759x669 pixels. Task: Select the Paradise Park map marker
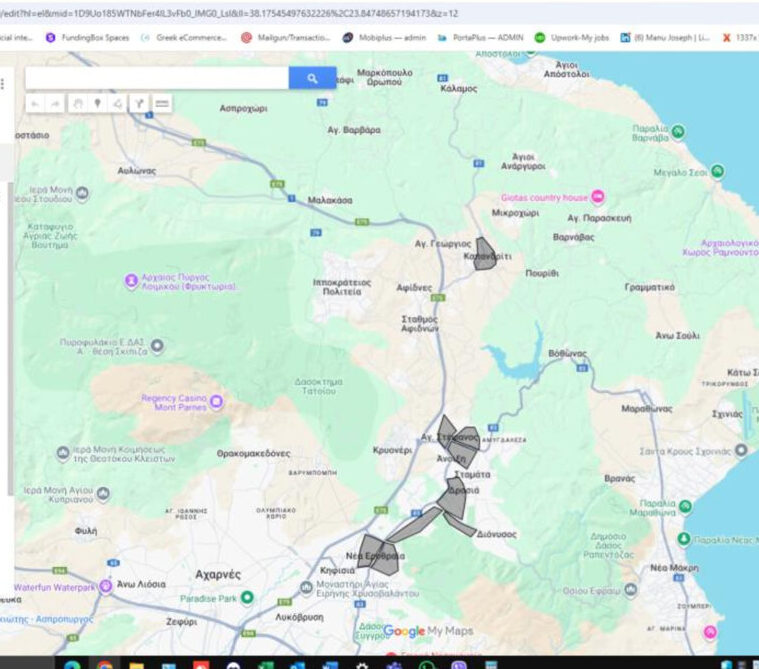click(246, 598)
